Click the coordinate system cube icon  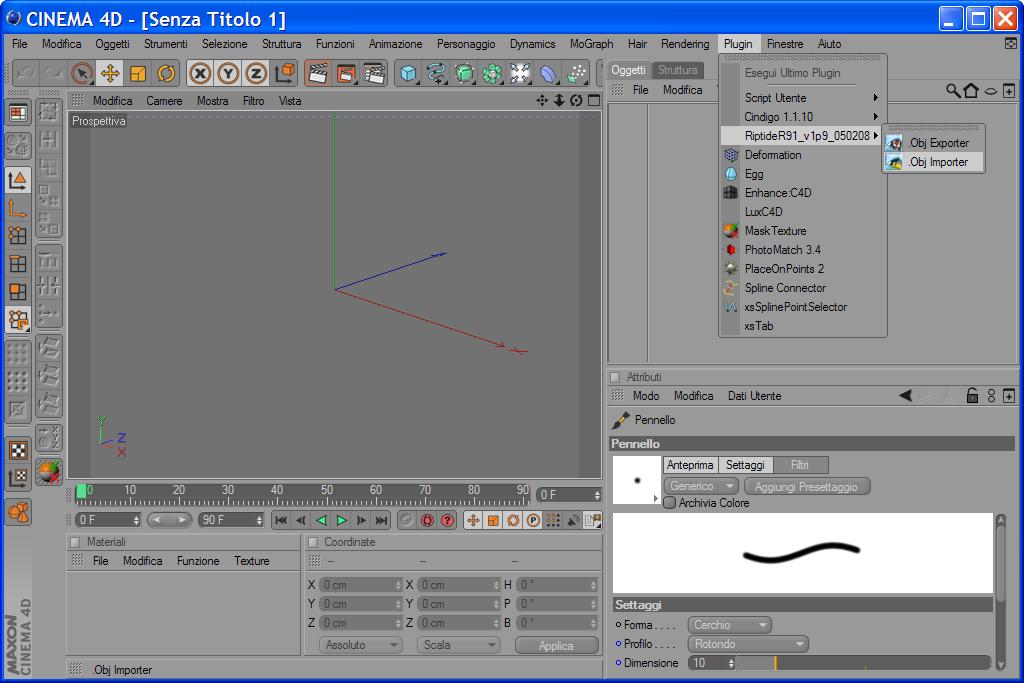pos(285,74)
